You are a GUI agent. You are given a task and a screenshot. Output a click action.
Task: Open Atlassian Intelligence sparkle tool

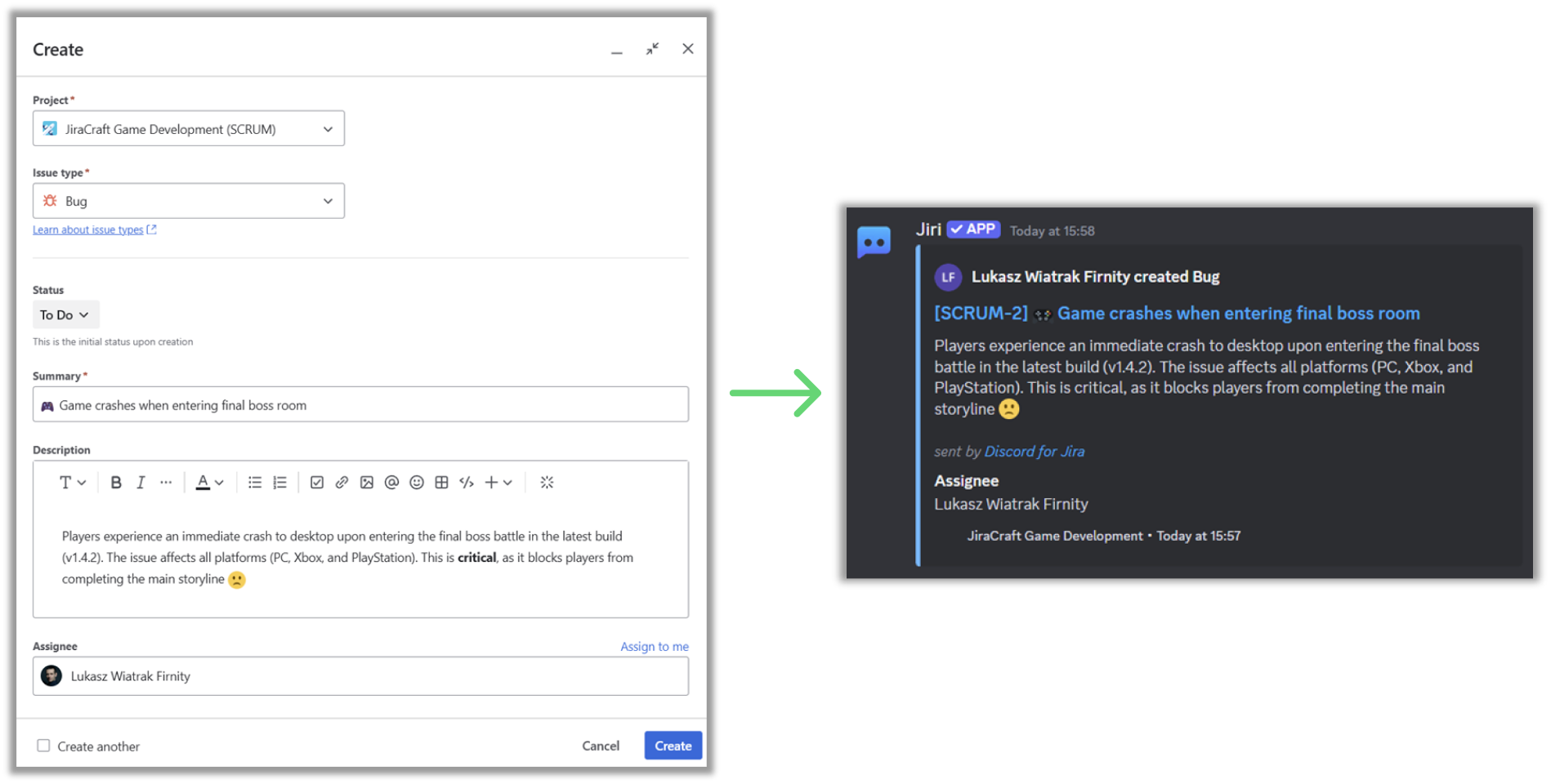pos(548,483)
